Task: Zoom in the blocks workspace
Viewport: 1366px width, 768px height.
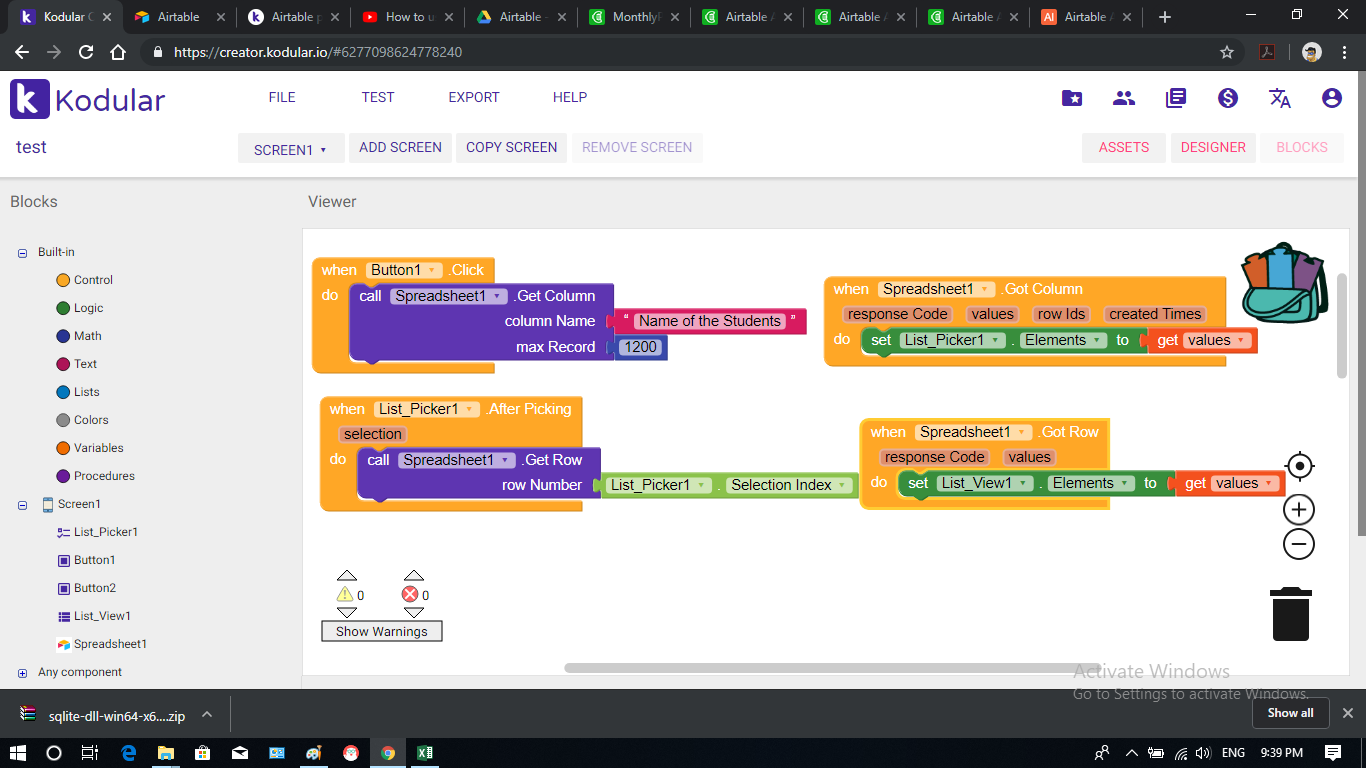Action: [1299, 510]
